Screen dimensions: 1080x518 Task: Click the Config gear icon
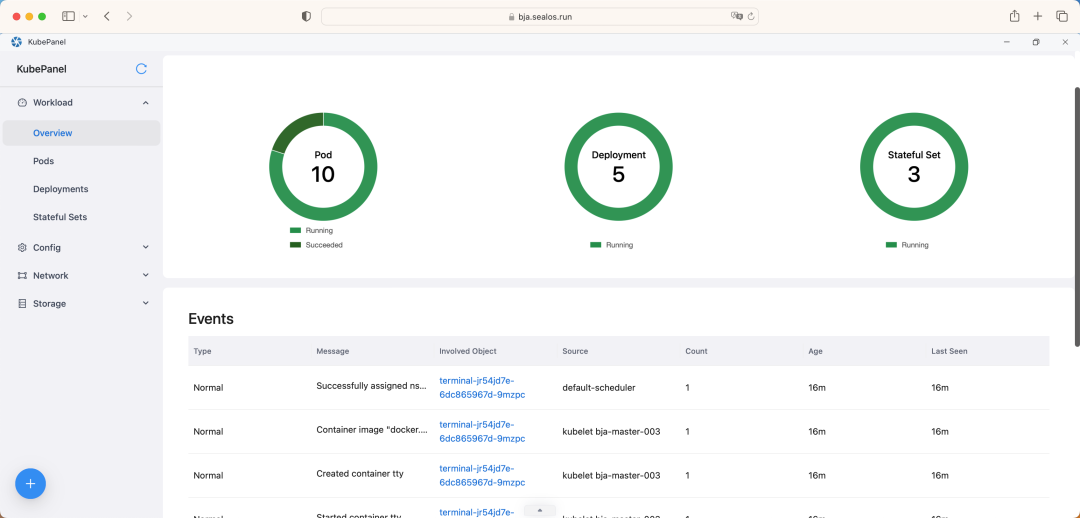[22, 248]
